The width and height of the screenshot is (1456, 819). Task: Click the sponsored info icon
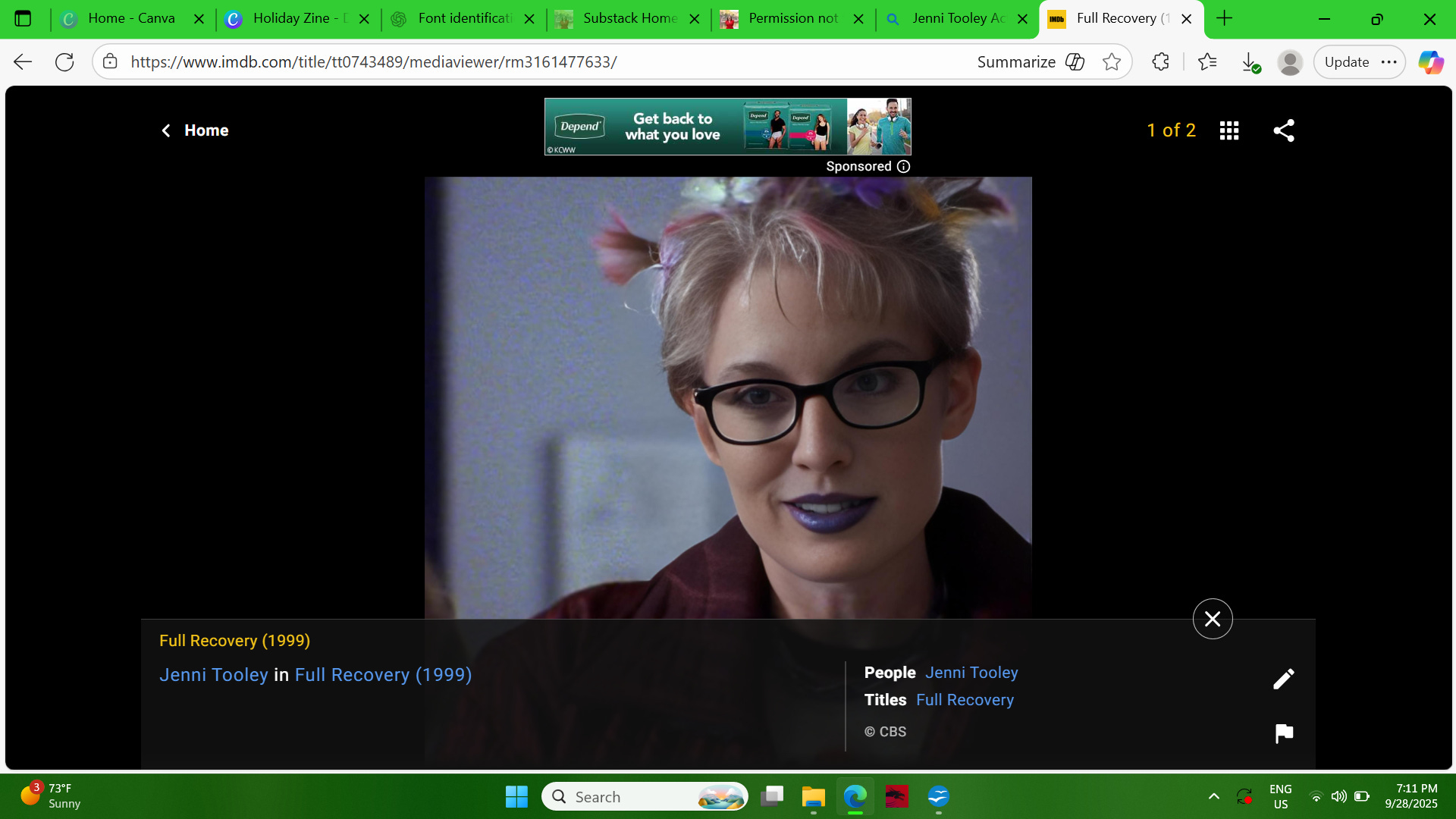click(903, 167)
